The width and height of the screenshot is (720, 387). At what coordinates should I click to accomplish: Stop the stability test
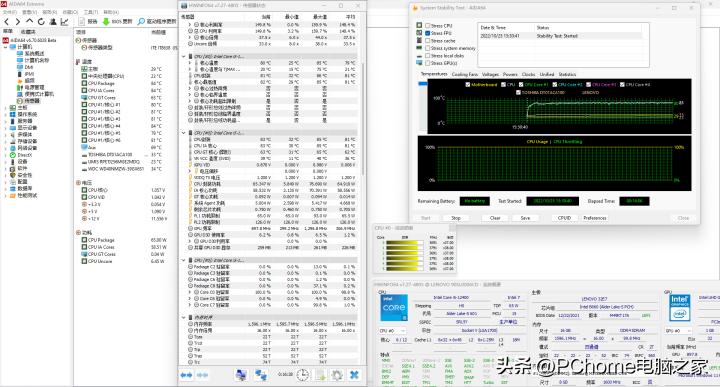click(456, 218)
